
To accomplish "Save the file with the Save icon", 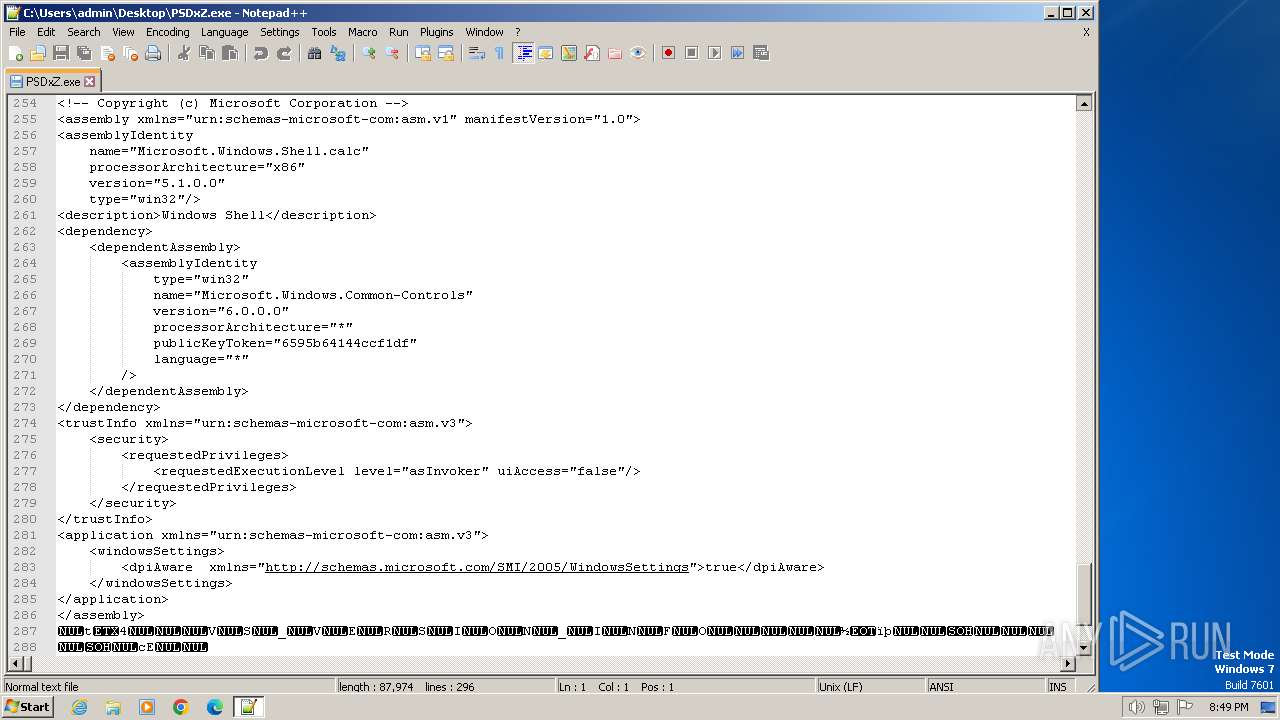I will (x=61, y=53).
